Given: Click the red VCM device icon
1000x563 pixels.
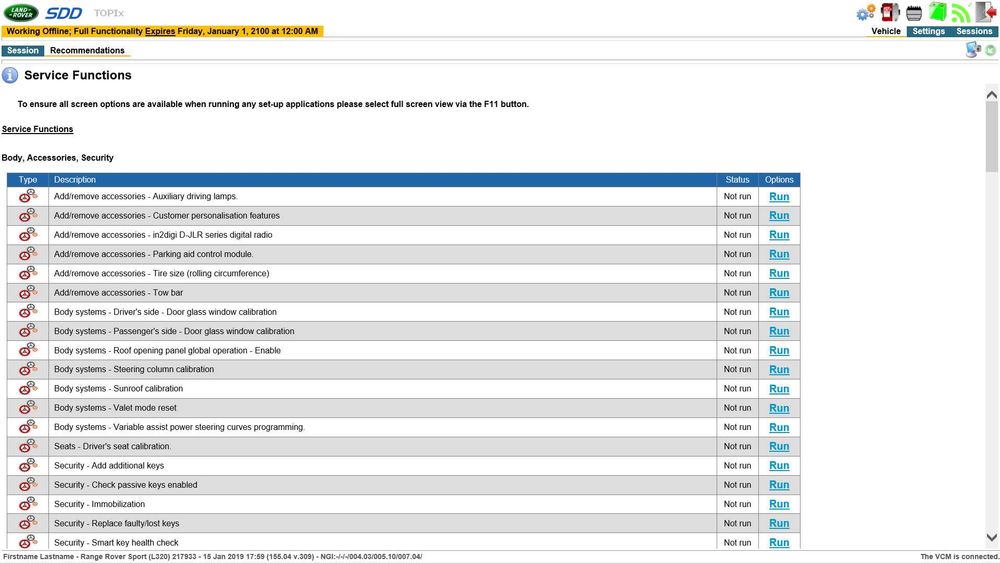Looking at the screenshot, I should [x=890, y=12].
